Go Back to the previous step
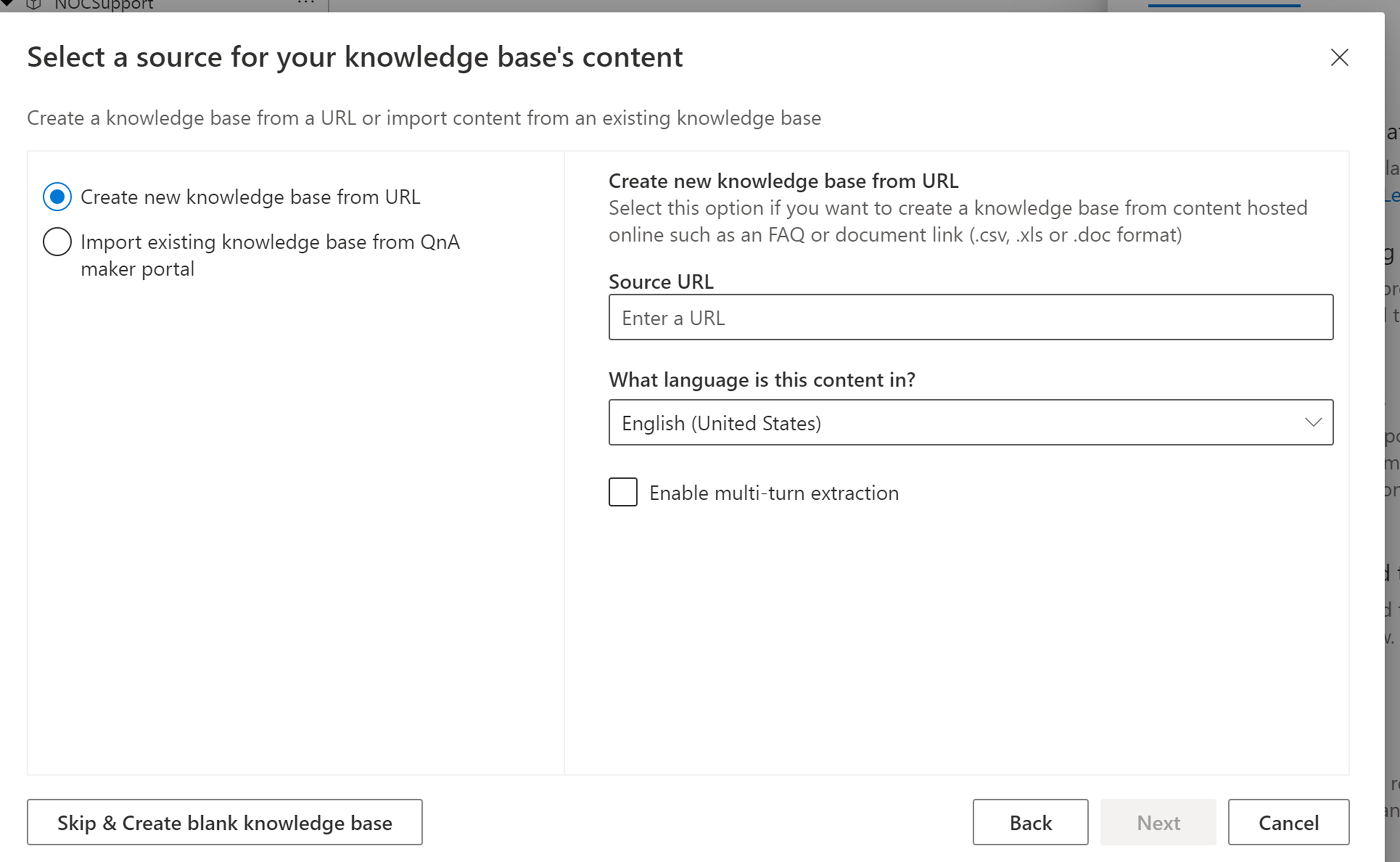The height and width of the screenshot is (862, 1400). [1030, 822]
